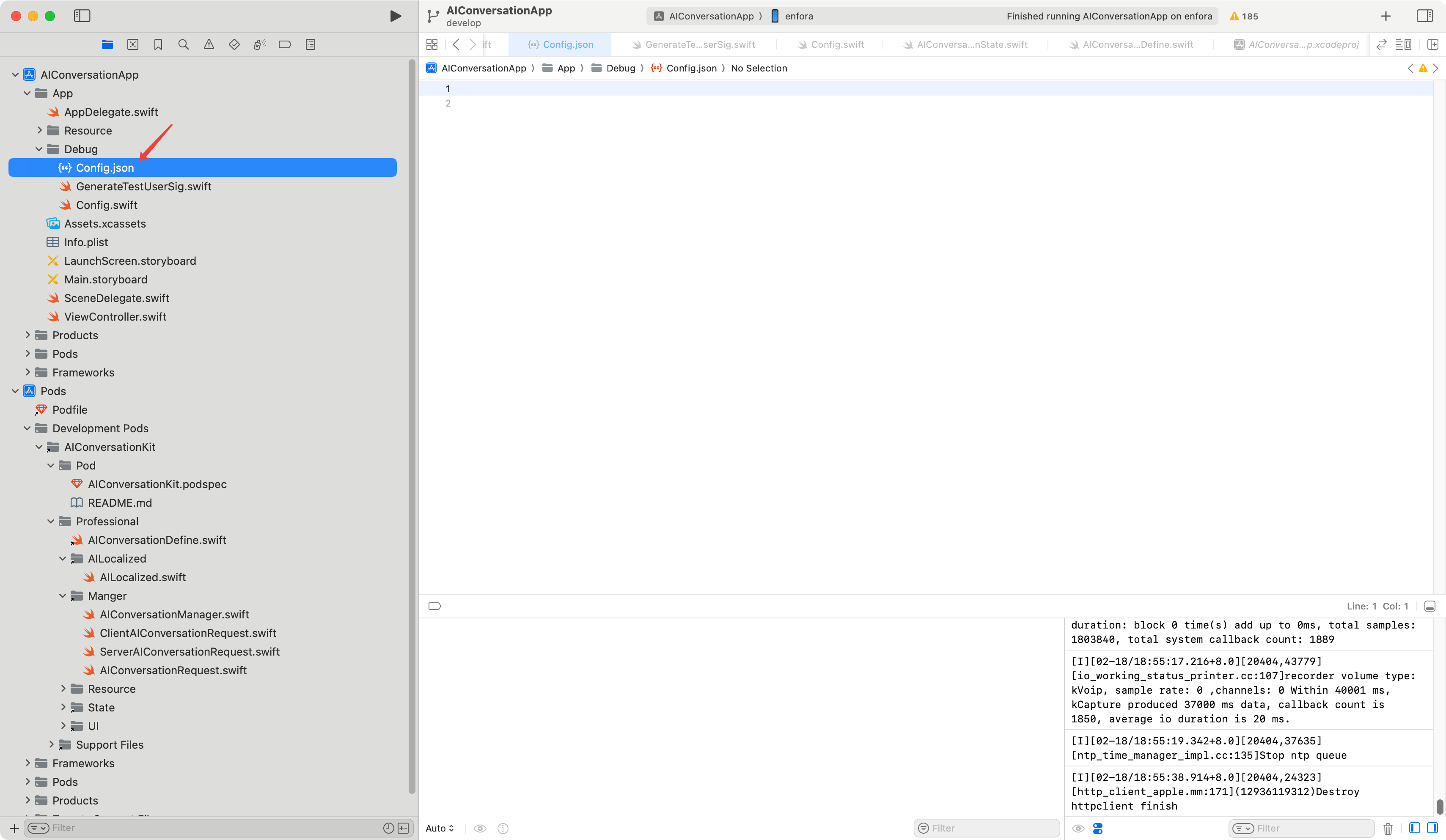
Task: Open the Test navigator
Action: pyautogui.click(x=234, y=44)
